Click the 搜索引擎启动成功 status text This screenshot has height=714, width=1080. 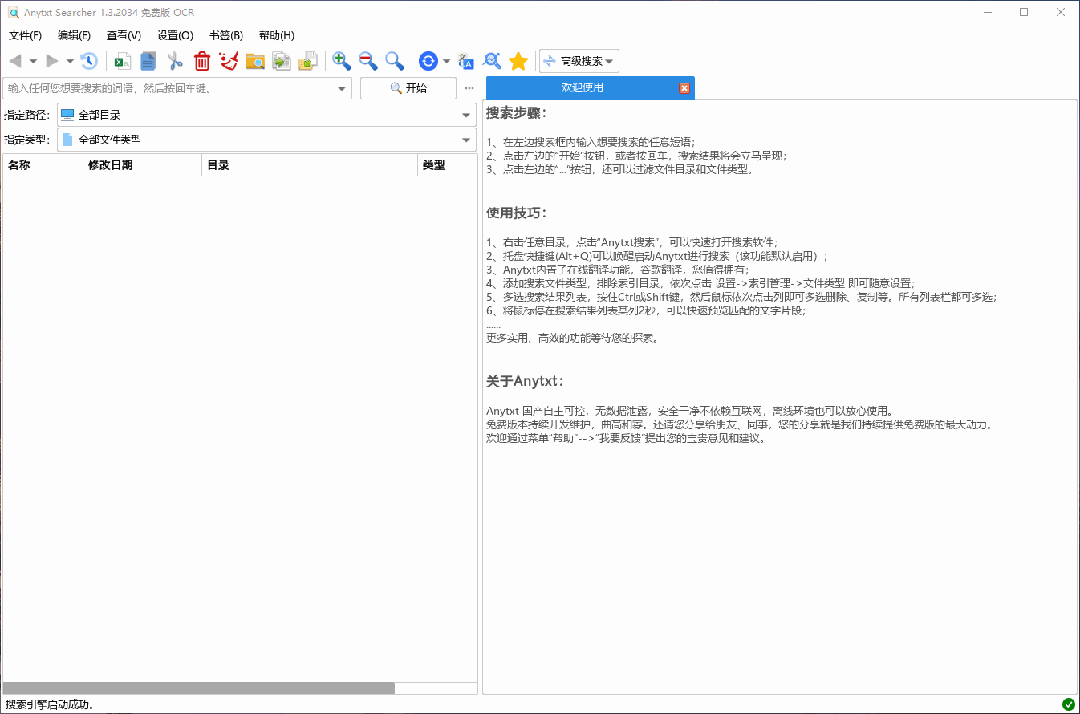click(x=49, y=704)
